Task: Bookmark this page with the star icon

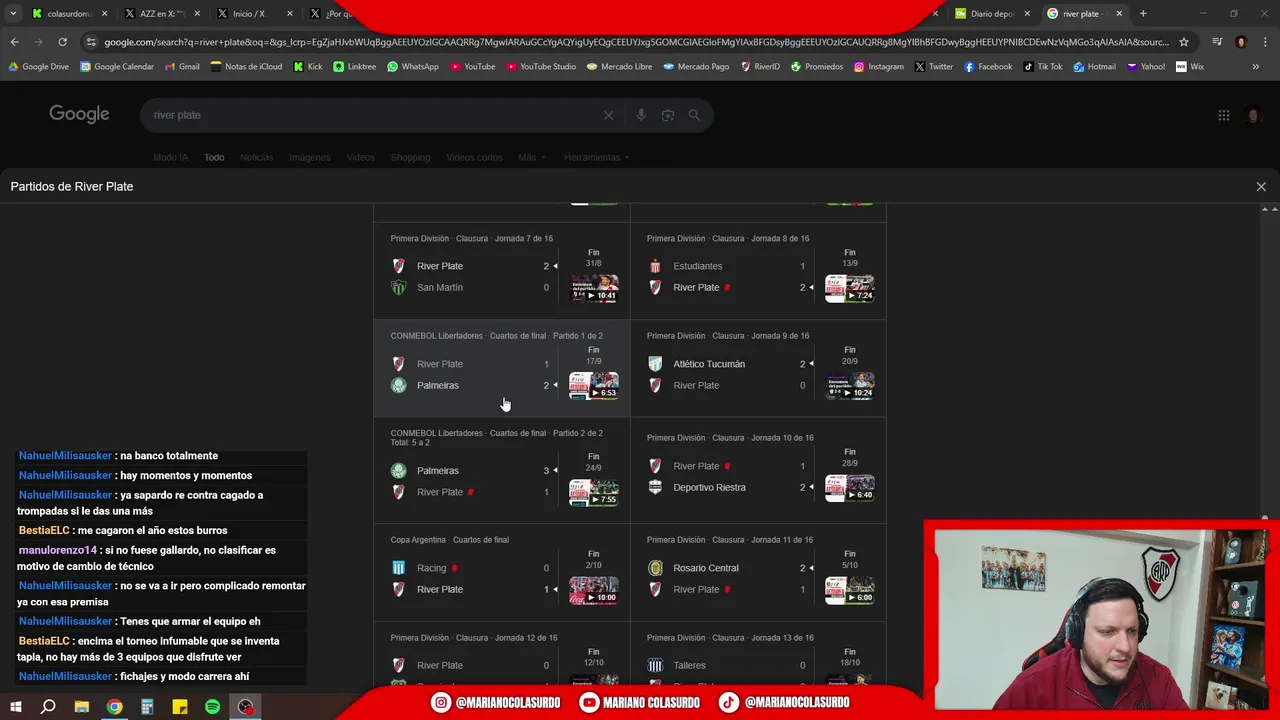Action: [1184, 42]
